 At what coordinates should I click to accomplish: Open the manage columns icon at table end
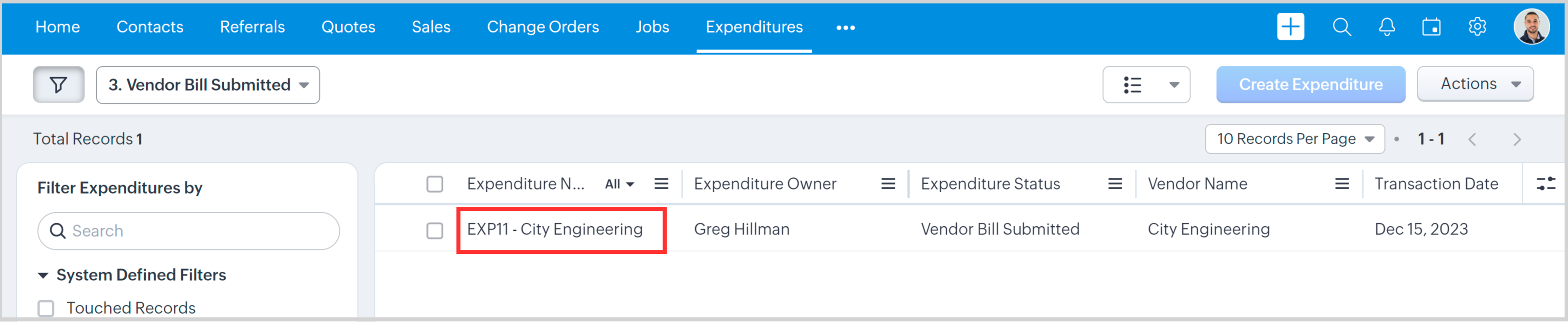1545,183
